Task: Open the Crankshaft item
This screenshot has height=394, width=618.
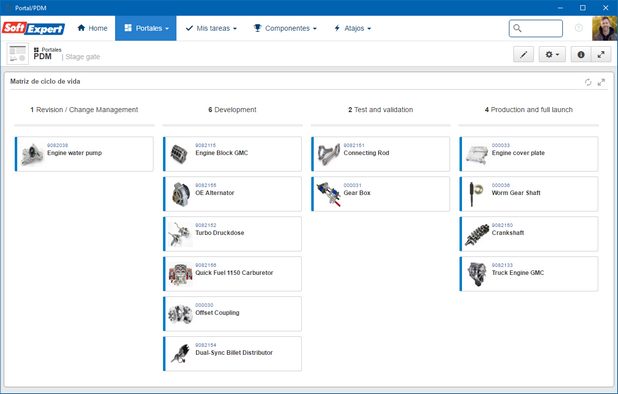Action: pyautogui.click(x=529, y=234)
